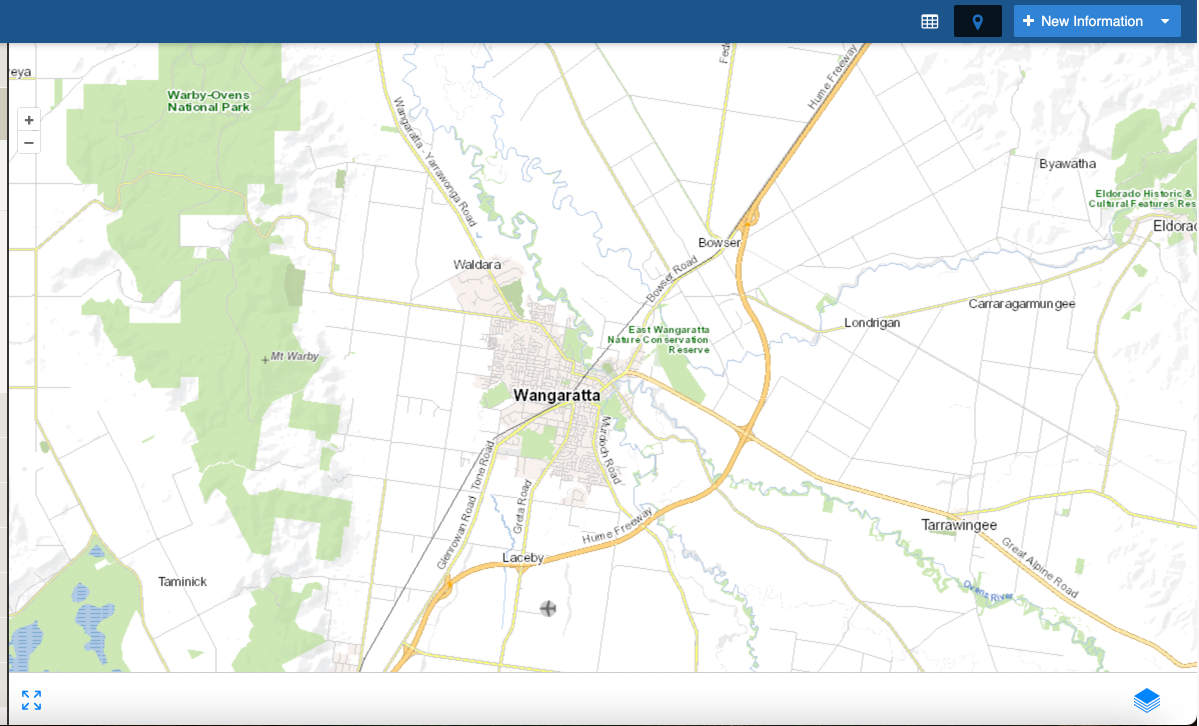Image resolution: width=1199 pixels, height=726 pixels.
Task: Open the table grid view
Action: [929, 21]
